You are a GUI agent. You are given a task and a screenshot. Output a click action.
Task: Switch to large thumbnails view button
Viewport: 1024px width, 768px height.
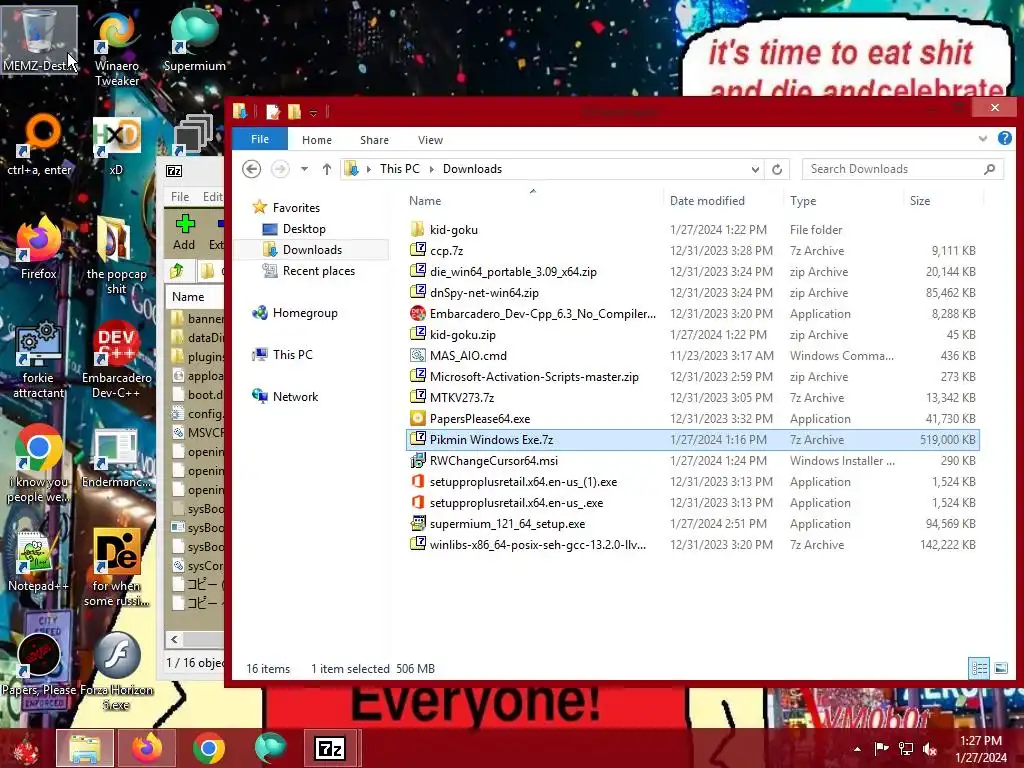pyautogui.click(x=1000, y=668)
